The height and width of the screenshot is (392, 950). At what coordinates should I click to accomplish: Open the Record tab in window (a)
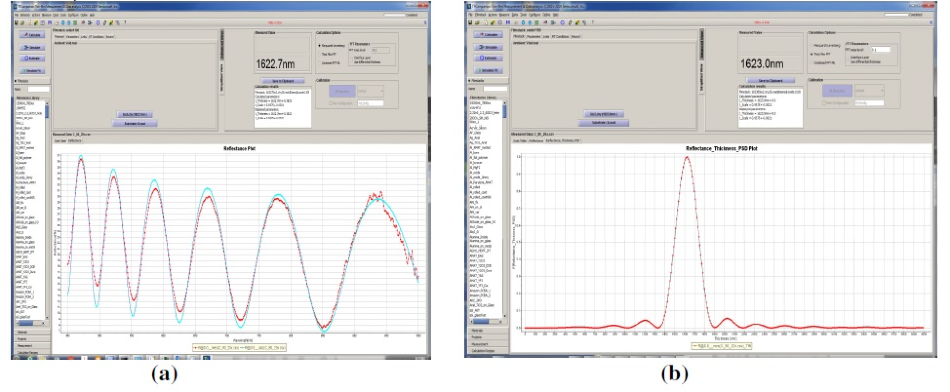click(110, 36)
